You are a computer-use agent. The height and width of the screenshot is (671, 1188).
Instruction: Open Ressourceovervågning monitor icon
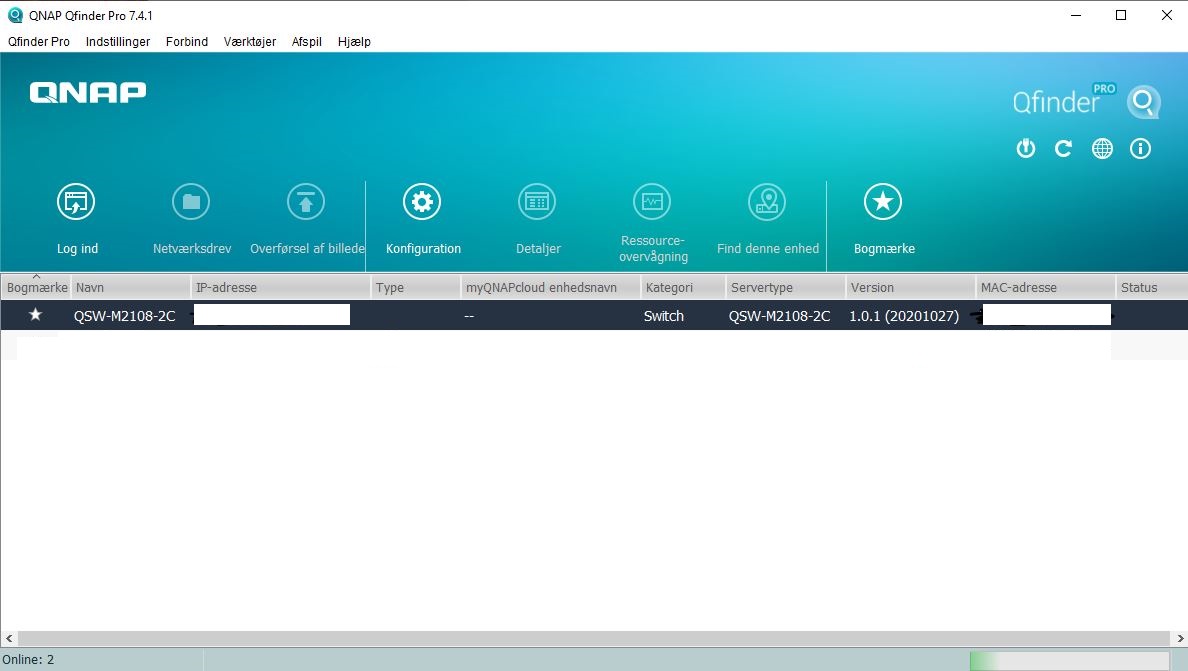[652, 201]
